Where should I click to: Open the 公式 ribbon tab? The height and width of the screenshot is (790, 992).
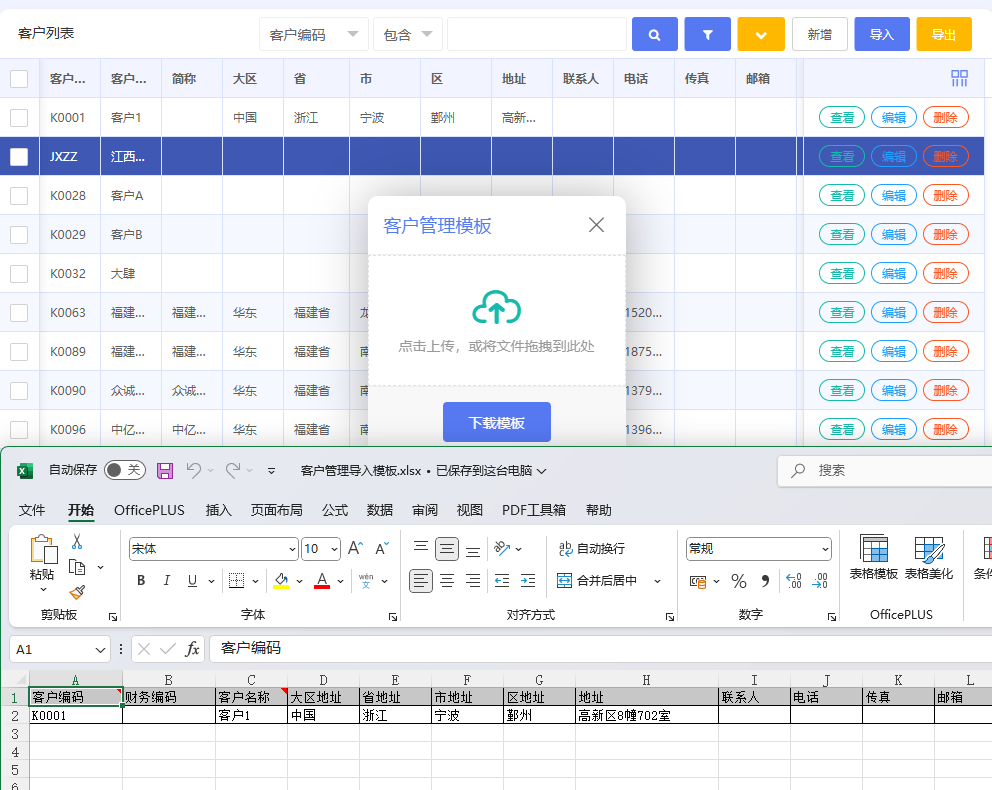pos(335,510)
